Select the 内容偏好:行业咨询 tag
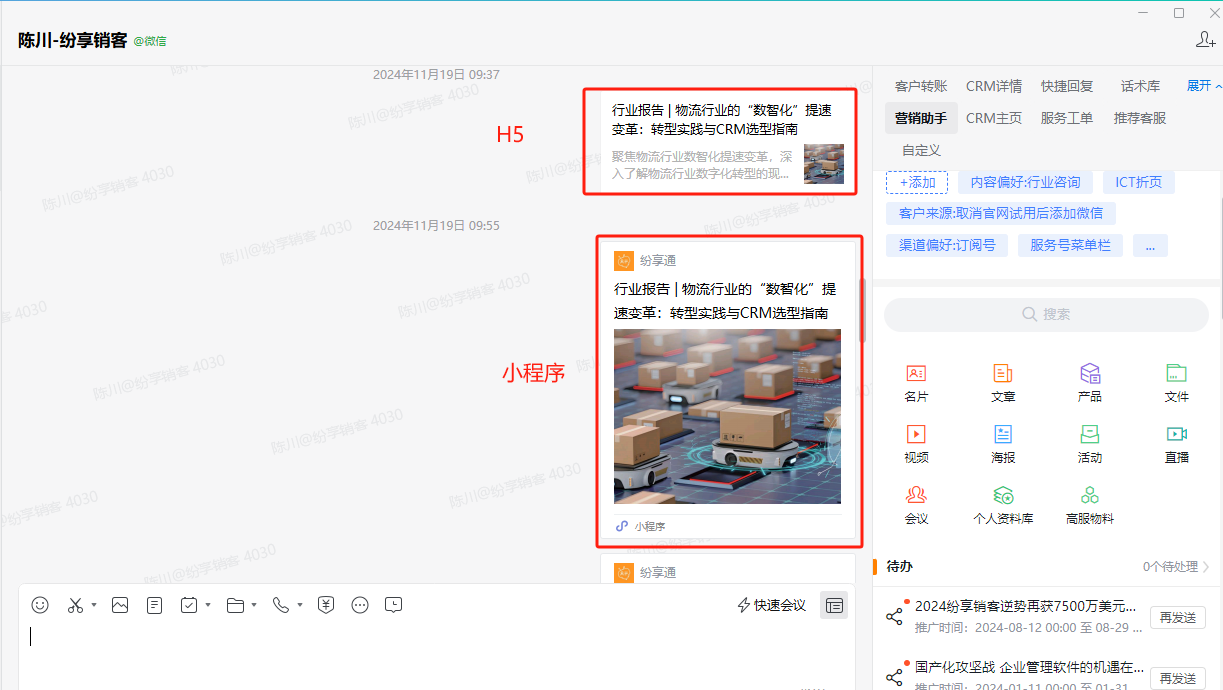The image size is (1223, 690). (x=1025, y=182)
